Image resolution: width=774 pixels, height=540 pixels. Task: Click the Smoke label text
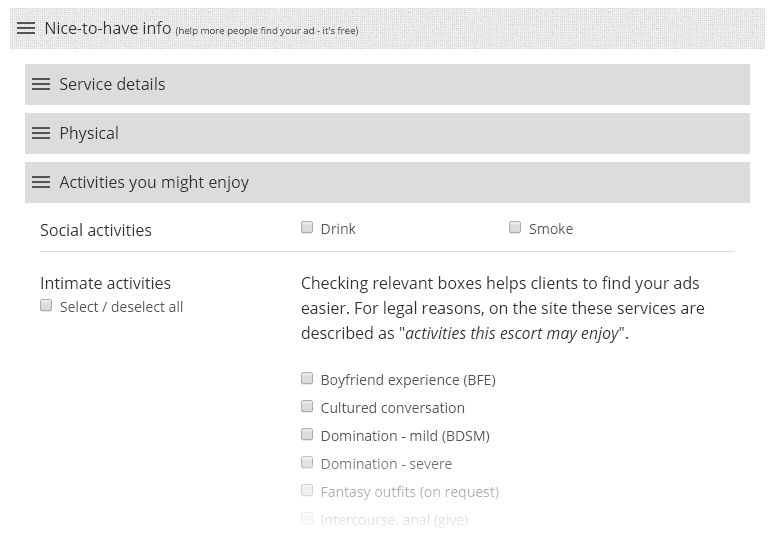click(x=551, y=229)
